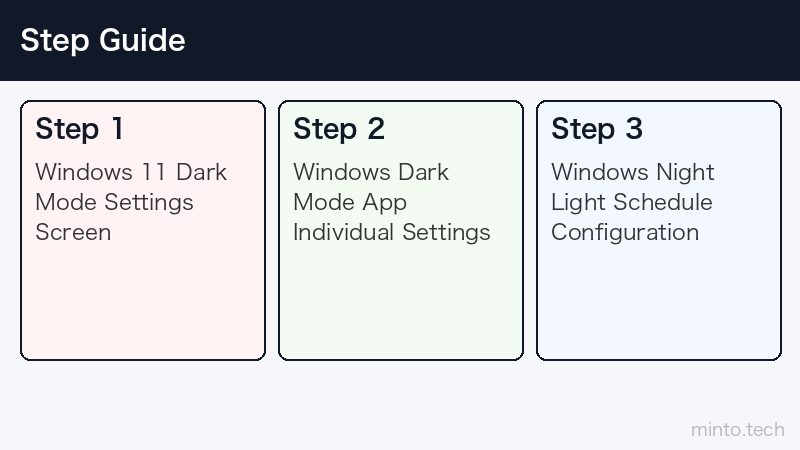Select the Step 2 card
The height and width of the screenshot is (450, 800).
pyautogui.click(x=401, y=230)
